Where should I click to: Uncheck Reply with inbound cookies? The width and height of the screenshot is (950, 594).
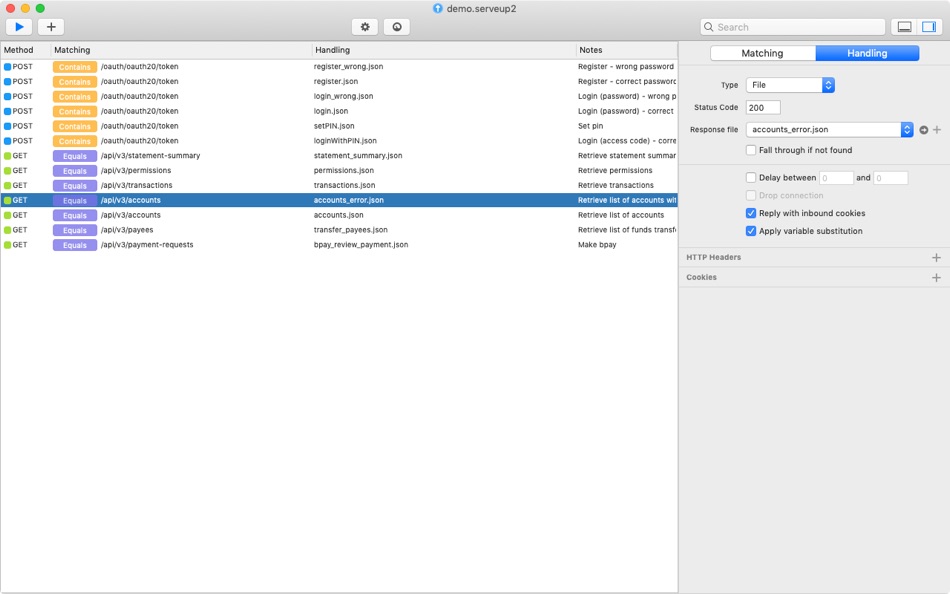(751, 213)
